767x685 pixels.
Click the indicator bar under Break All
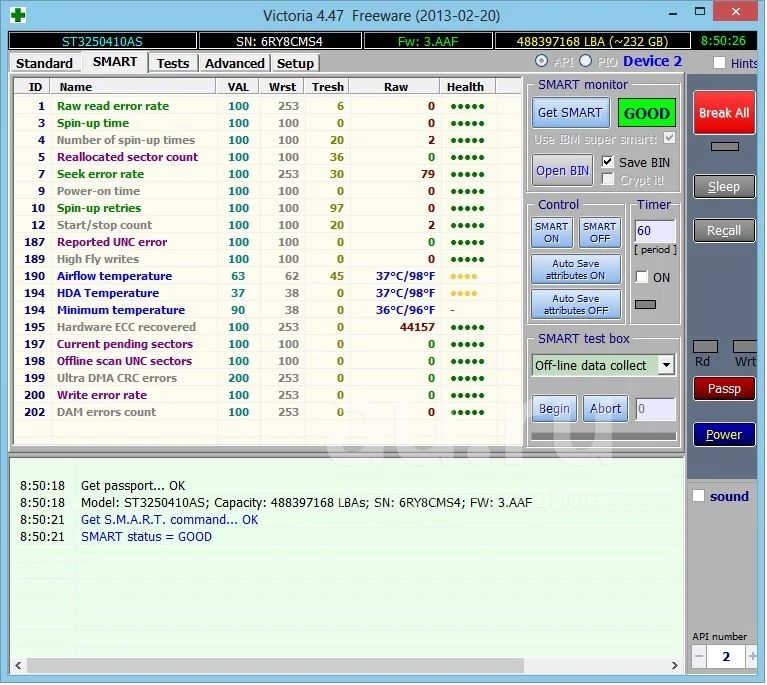[x=724, y=146]
